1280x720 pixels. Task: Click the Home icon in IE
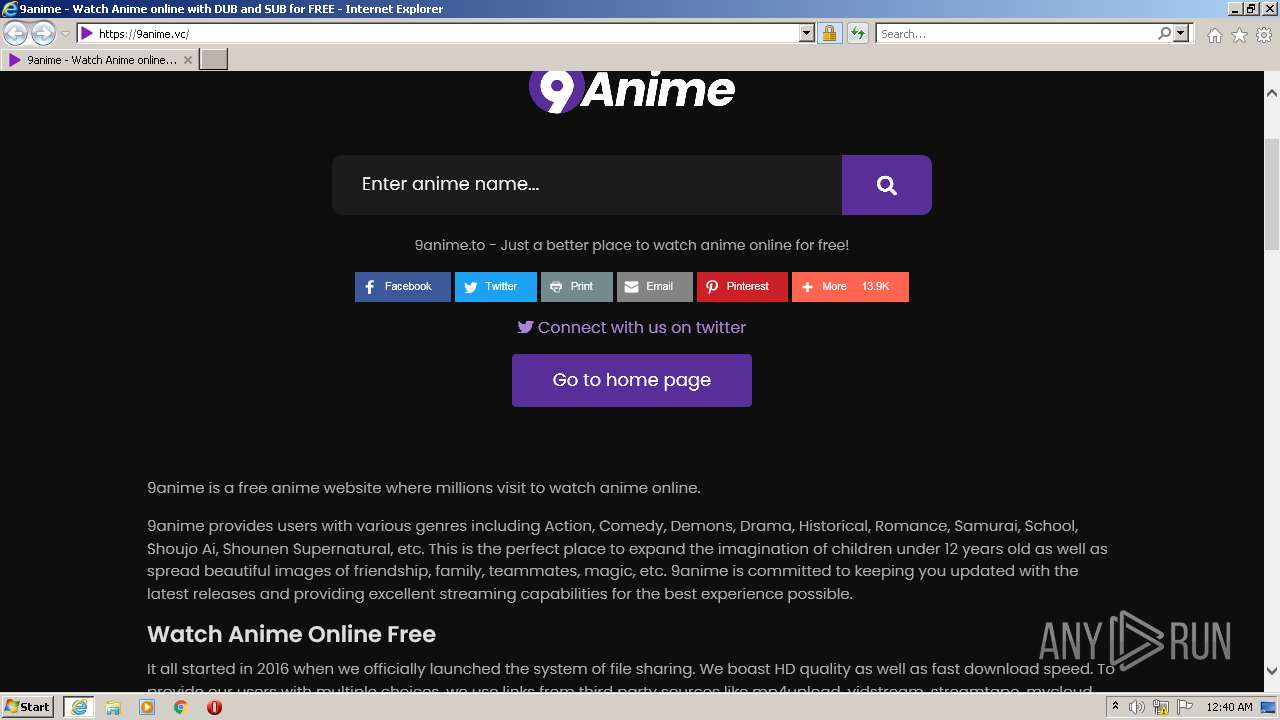coord(1214,35)
